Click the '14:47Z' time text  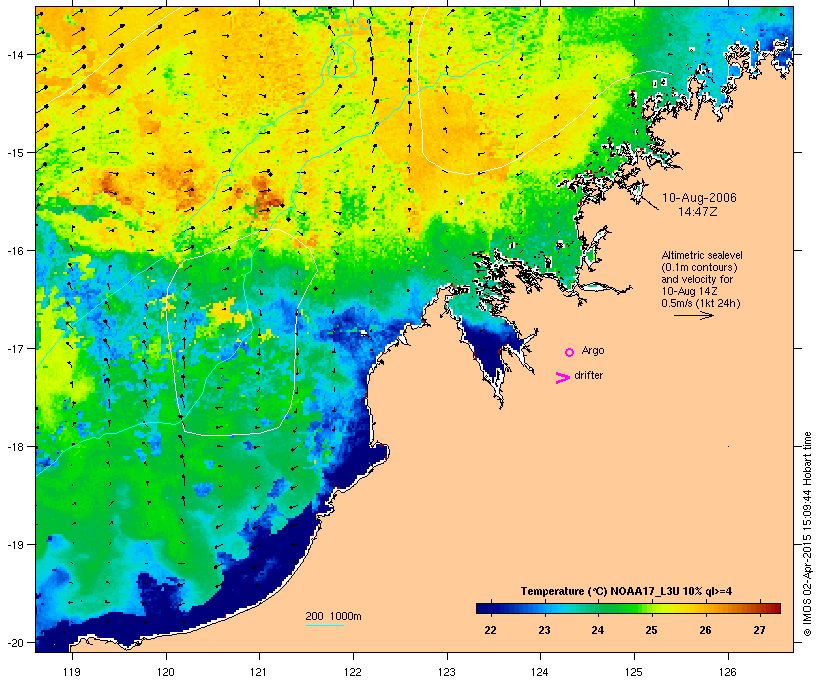(x=698, y=212)
